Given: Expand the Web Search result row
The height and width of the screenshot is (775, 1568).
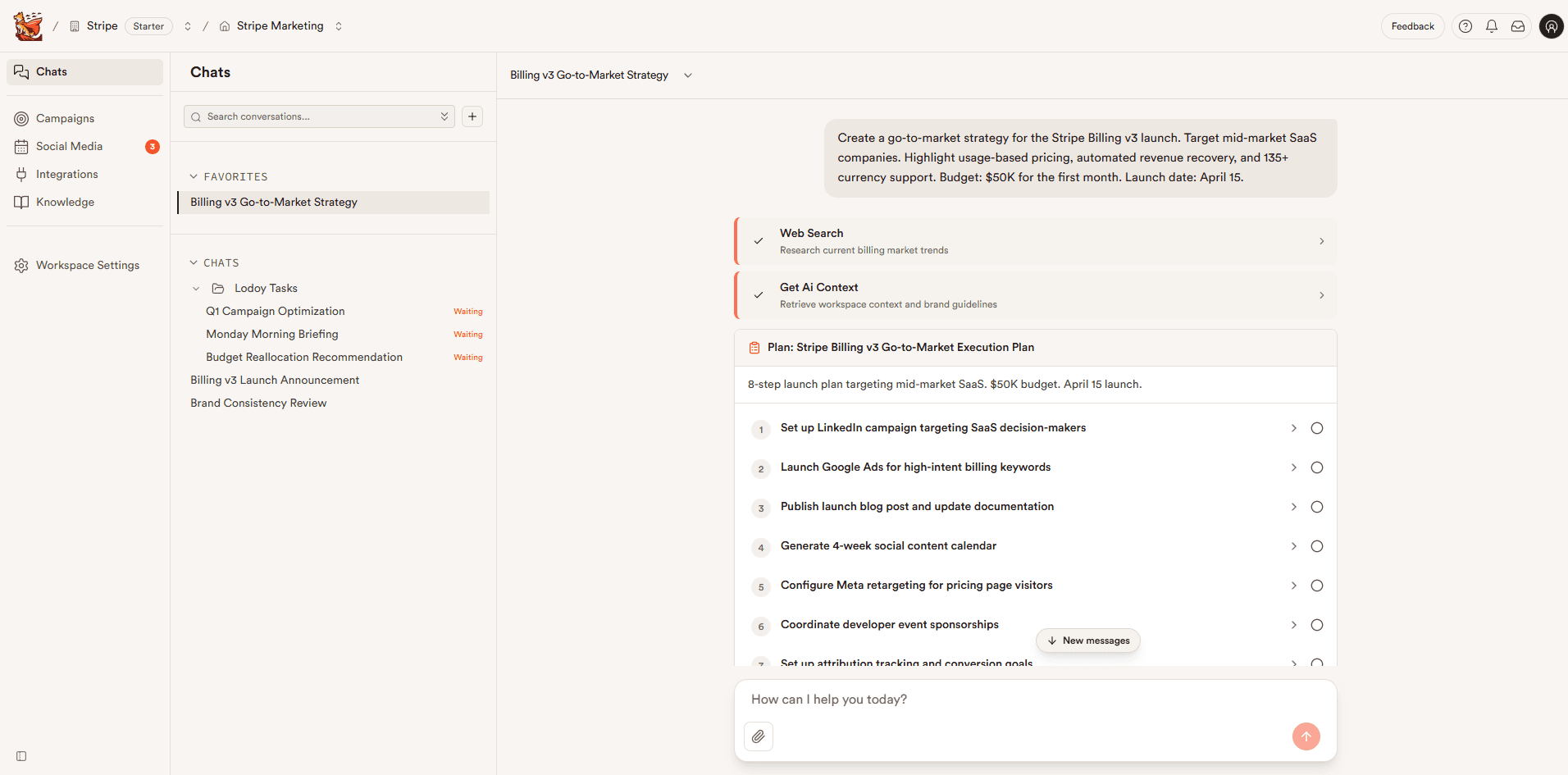Looking at the screenshot, I should coord(1321,241).
